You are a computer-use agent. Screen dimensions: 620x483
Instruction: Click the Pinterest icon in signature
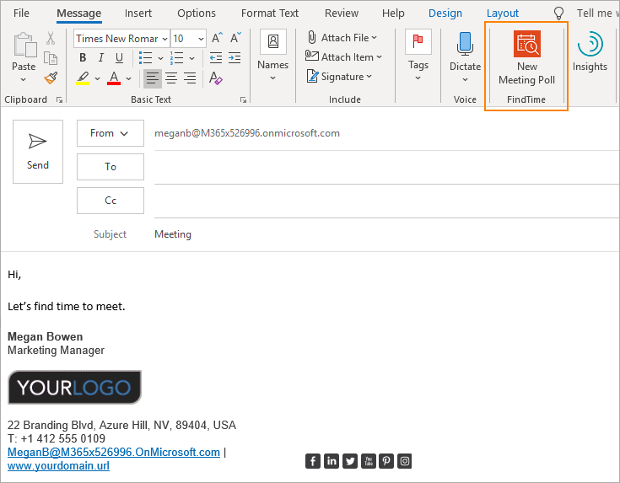(x=386, y=461)
